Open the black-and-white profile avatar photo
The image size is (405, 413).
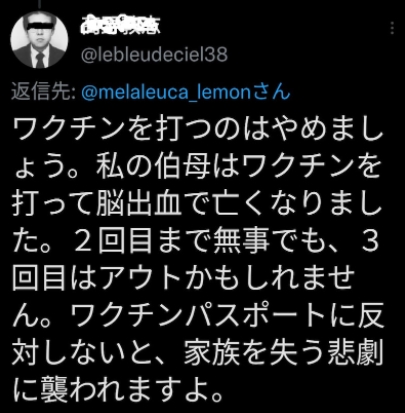coord(39,39)
